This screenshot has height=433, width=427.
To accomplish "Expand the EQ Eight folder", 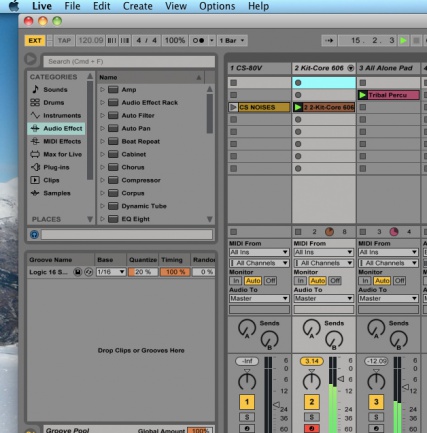I will (x=102, y=219).
